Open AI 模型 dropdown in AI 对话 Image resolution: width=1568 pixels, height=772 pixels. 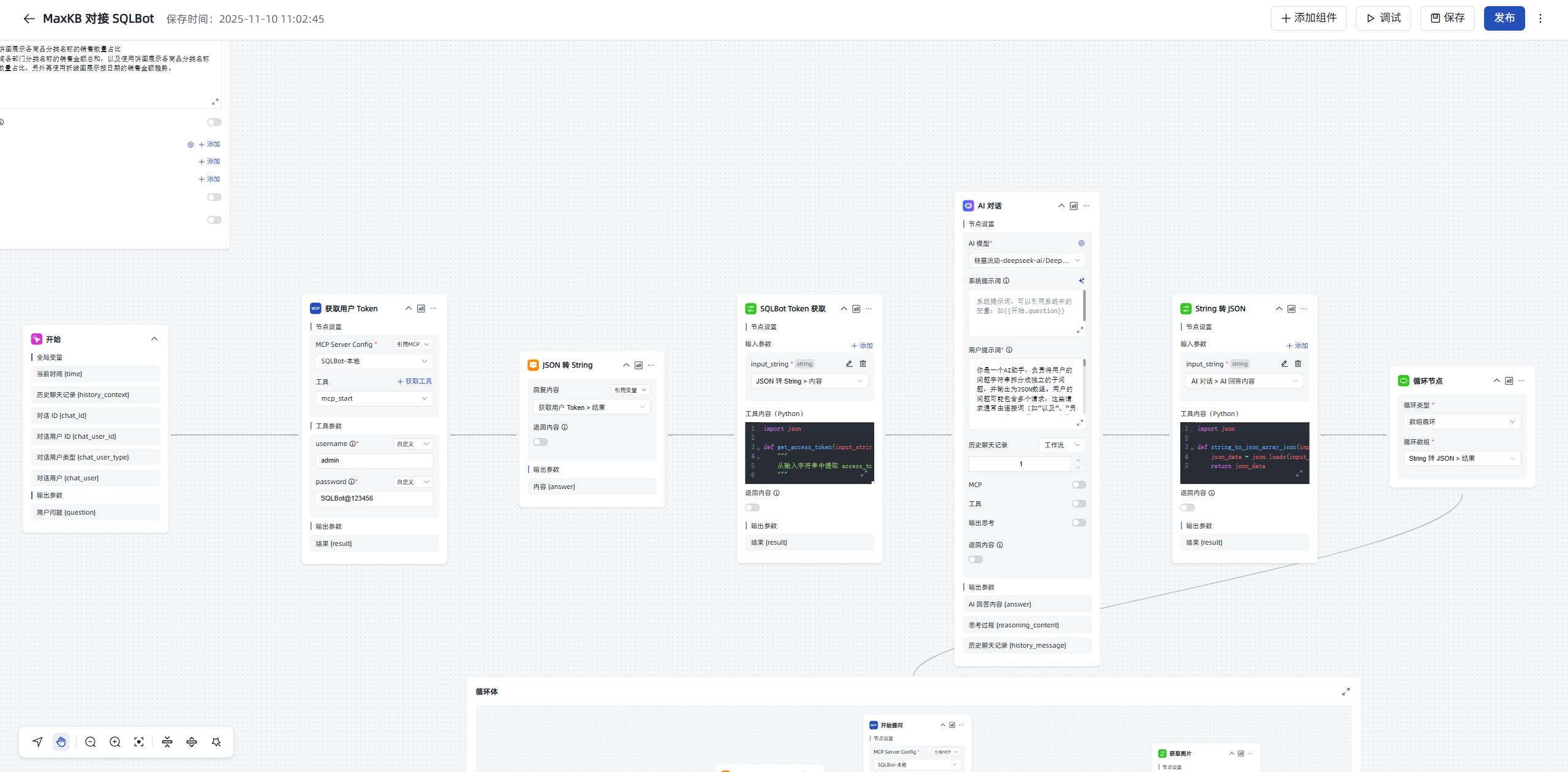pyautogui.click(x=1027, y=260)
